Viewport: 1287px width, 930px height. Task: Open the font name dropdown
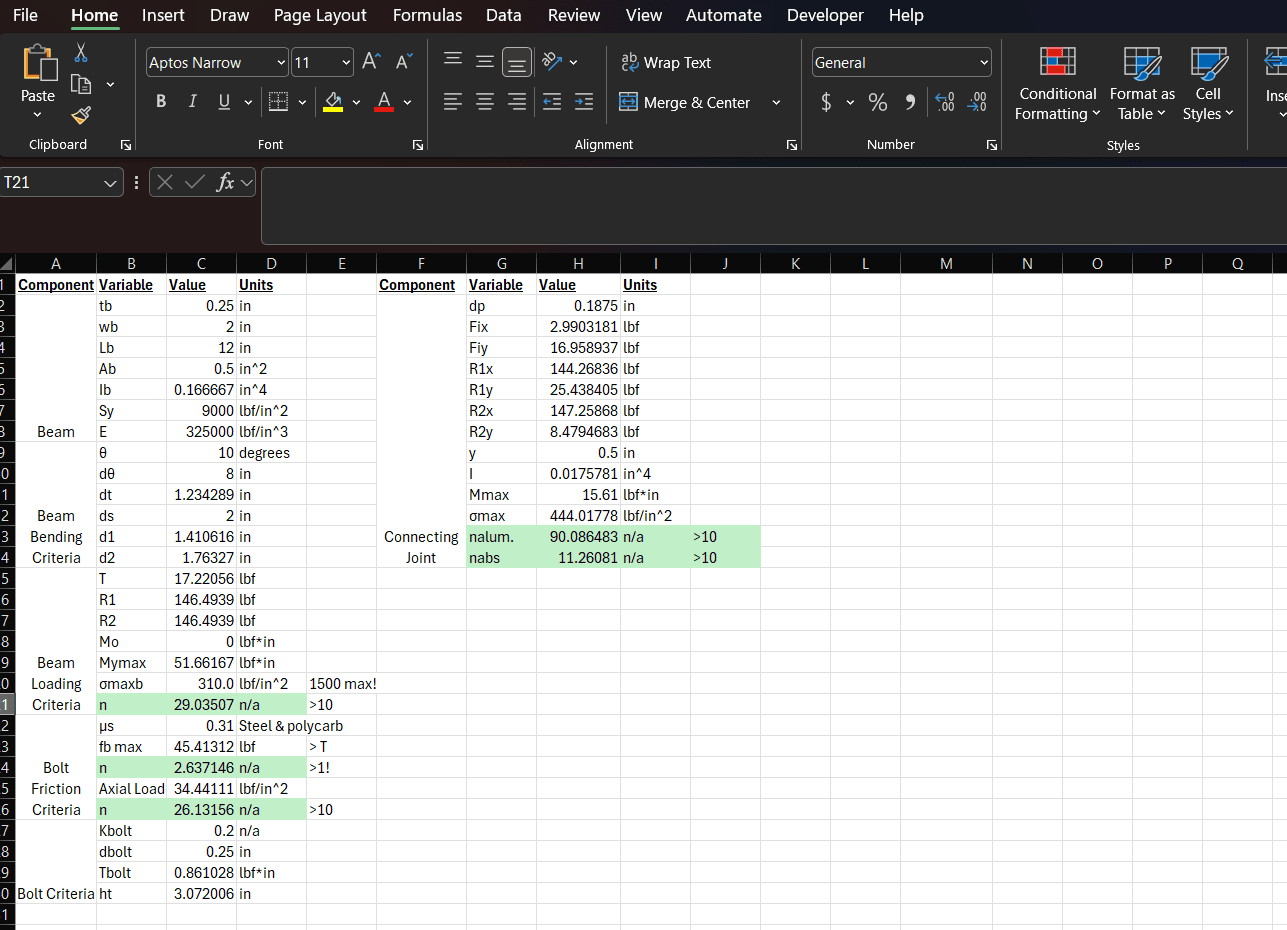coord(280,62)
